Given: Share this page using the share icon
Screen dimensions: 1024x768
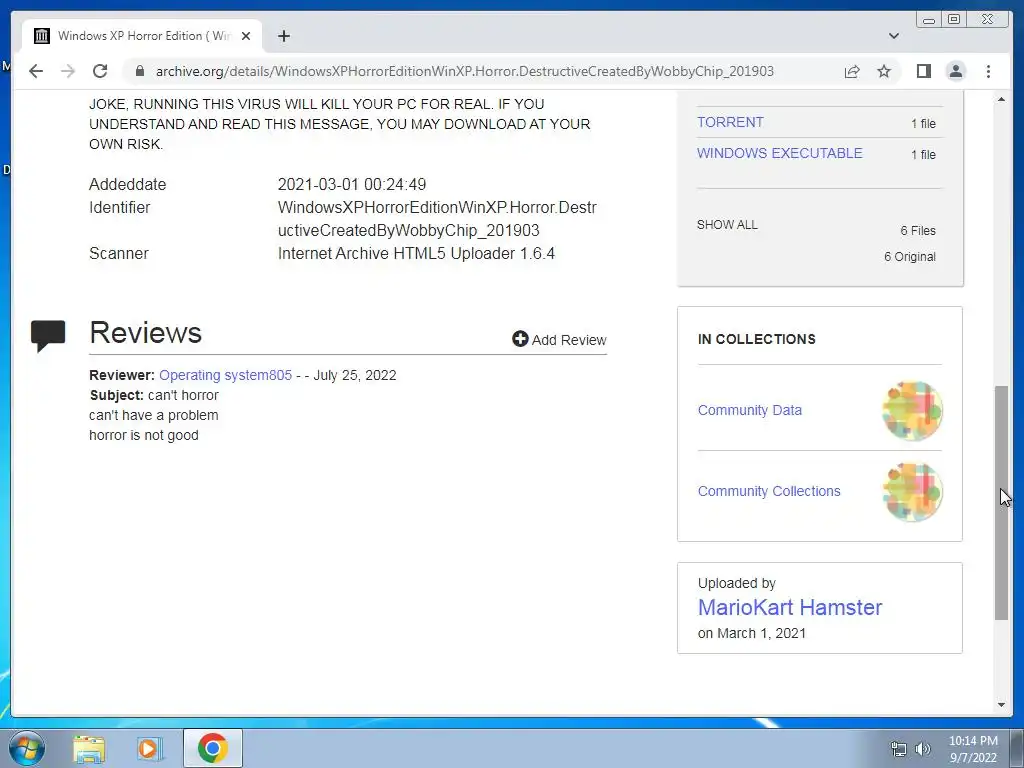Looking at the screenshot, I should tap(852, 71).
